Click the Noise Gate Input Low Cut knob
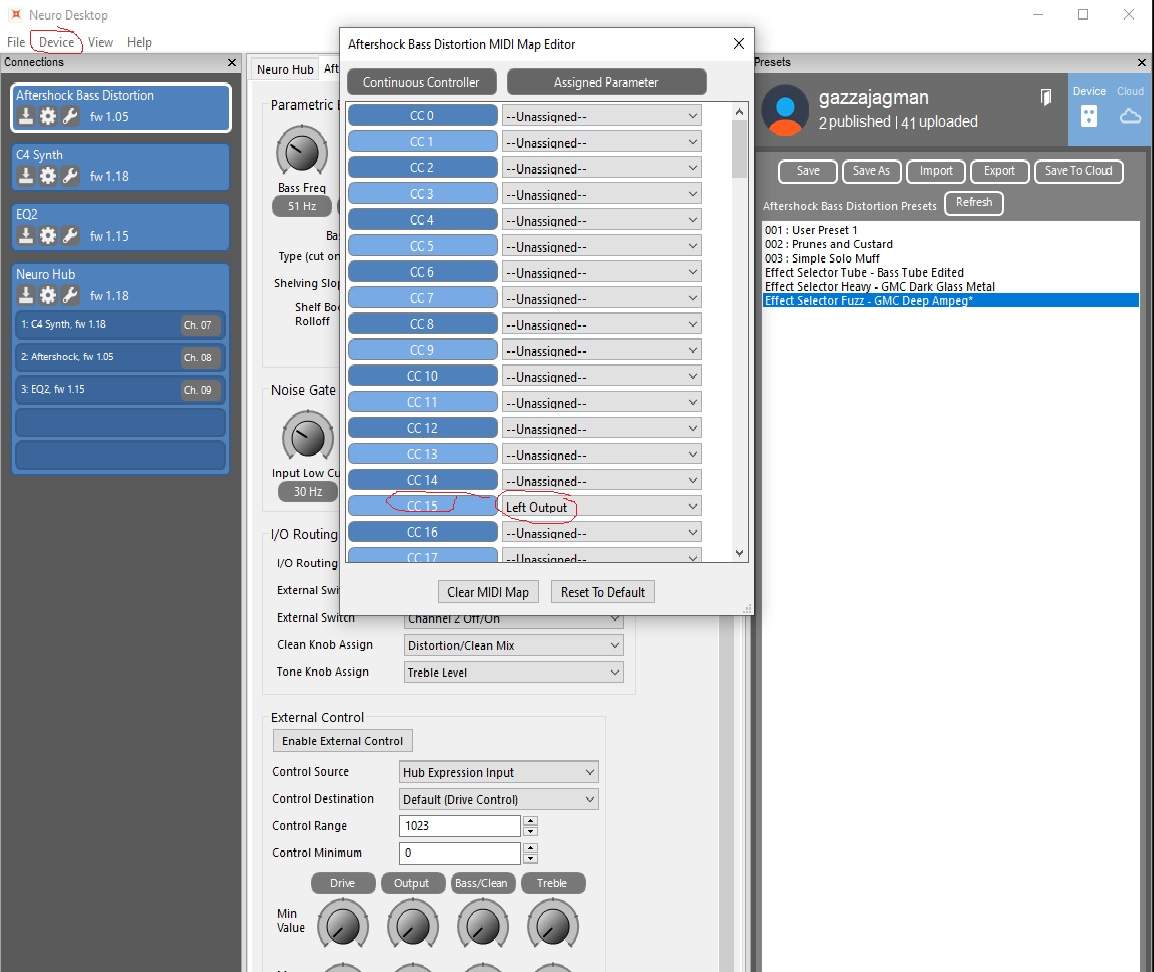 pyautogui.click(x=308, y=438)
